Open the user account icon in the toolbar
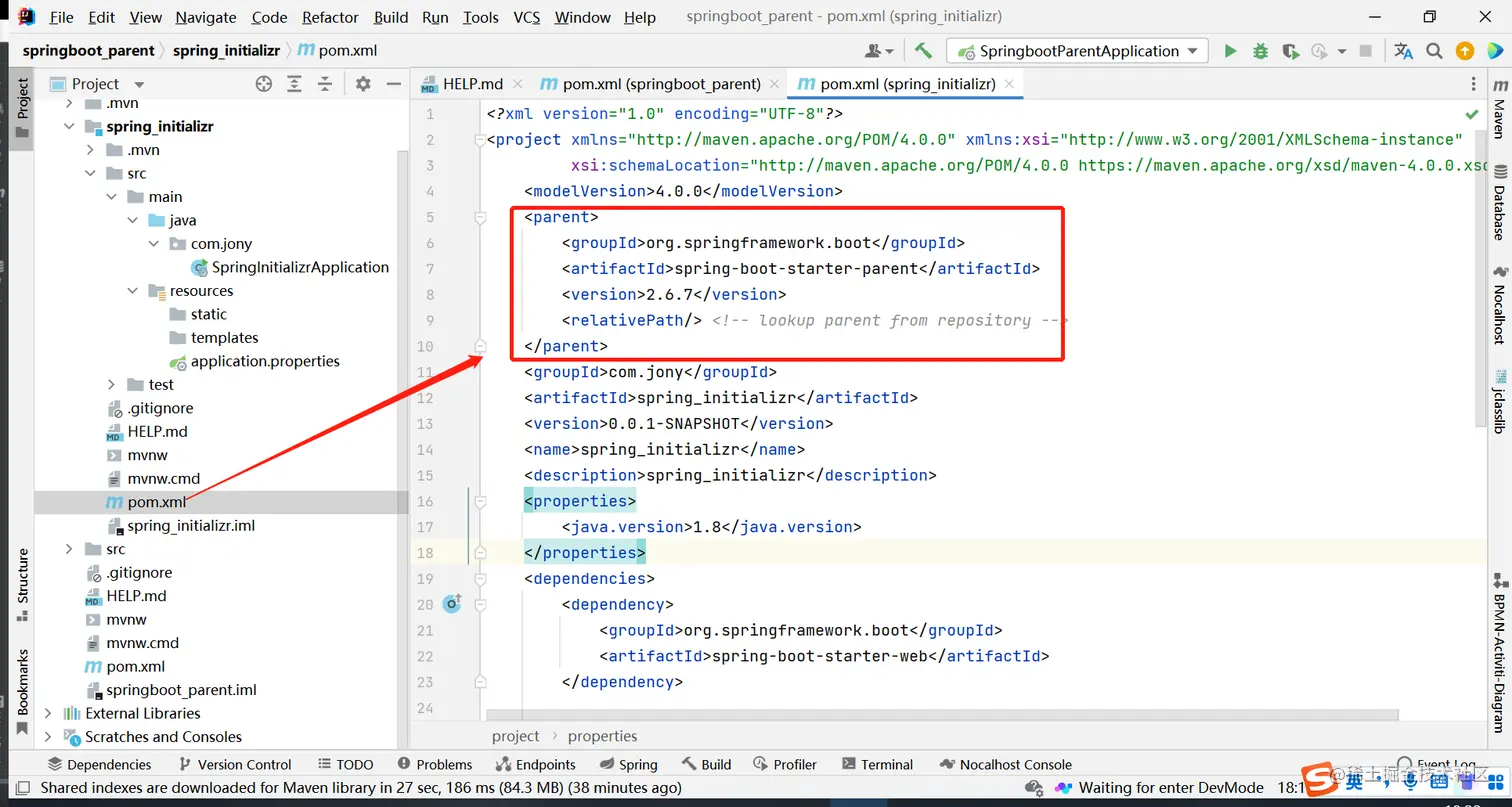 878,51
